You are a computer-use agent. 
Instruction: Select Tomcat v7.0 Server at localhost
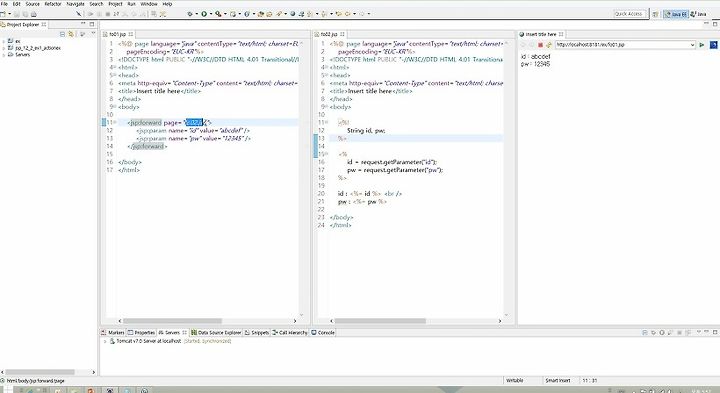click(x=148, y=342)
